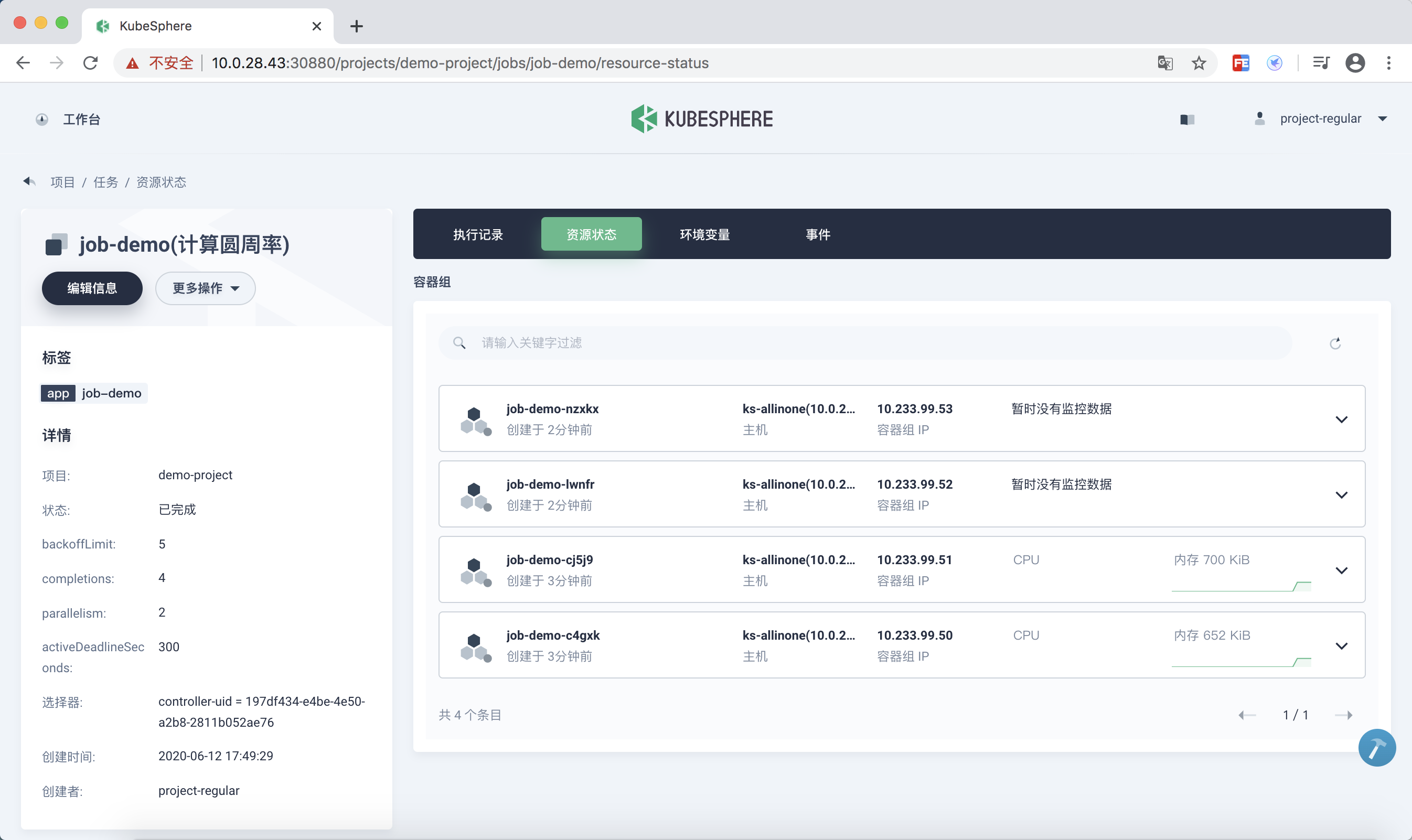Open the 更多操作 dropdown
Screen dimensions: 1412x840
click(206, 288)
